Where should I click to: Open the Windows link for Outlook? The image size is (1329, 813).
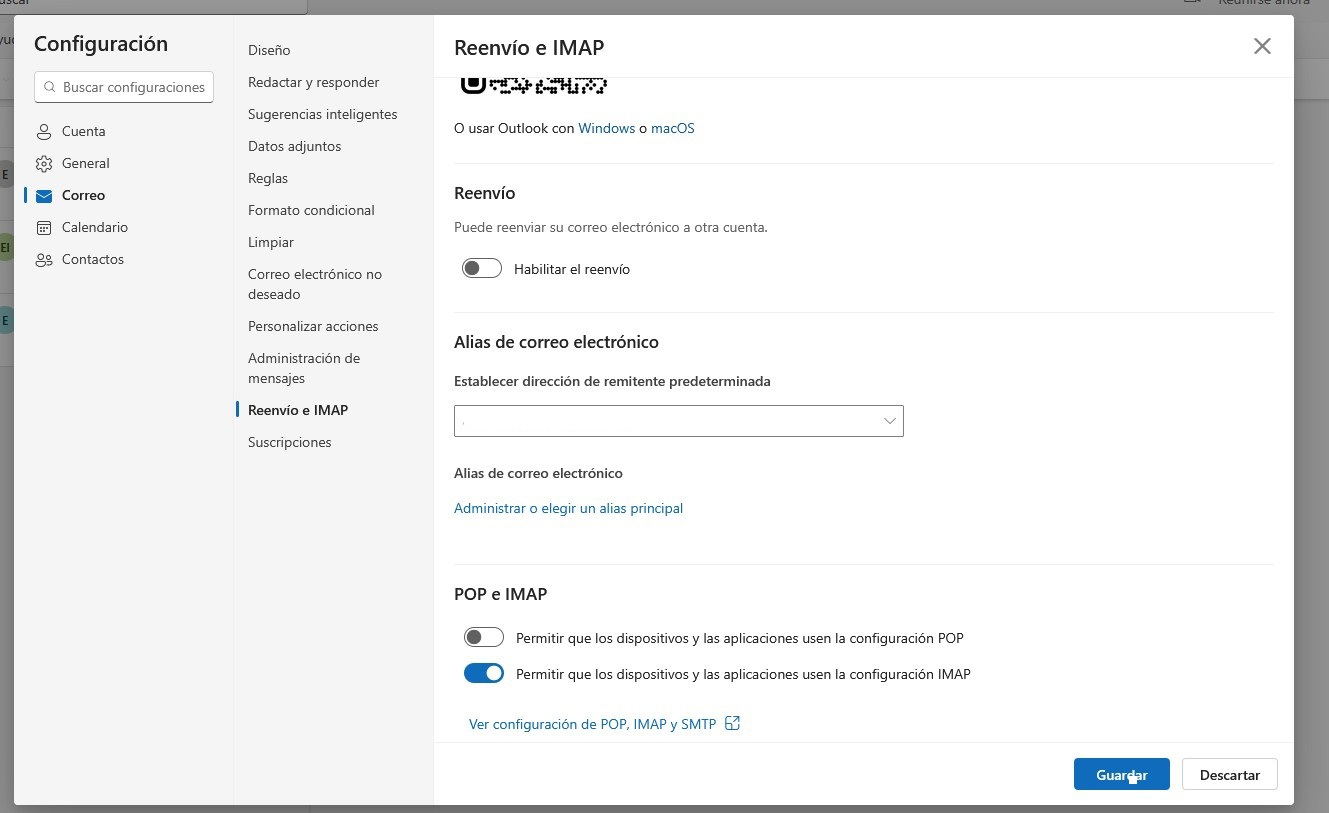(607, 128)
